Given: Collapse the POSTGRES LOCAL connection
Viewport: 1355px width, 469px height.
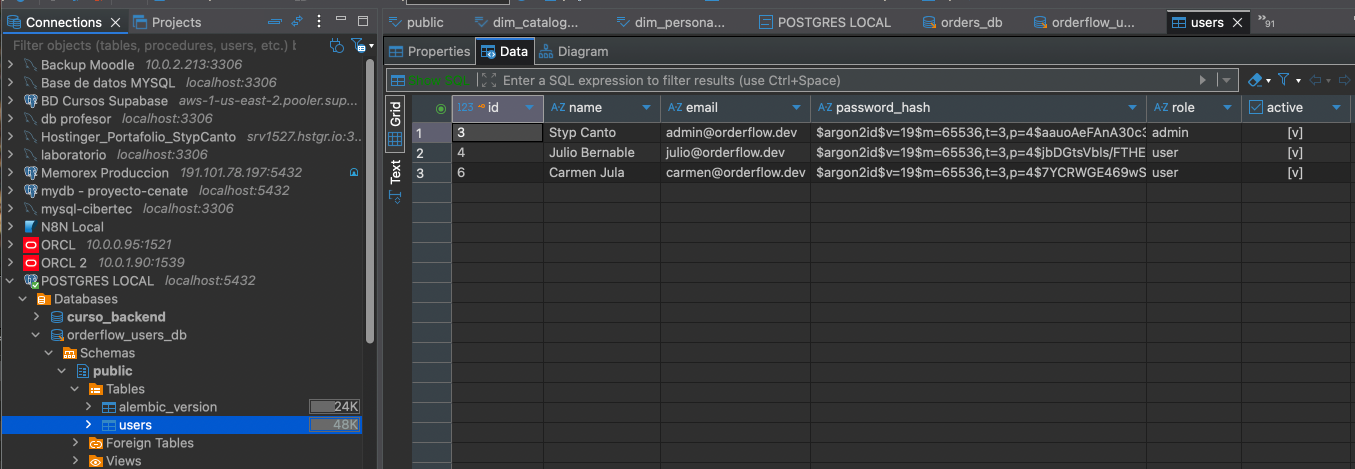Looking at the screenshot, I should point(11,281).
